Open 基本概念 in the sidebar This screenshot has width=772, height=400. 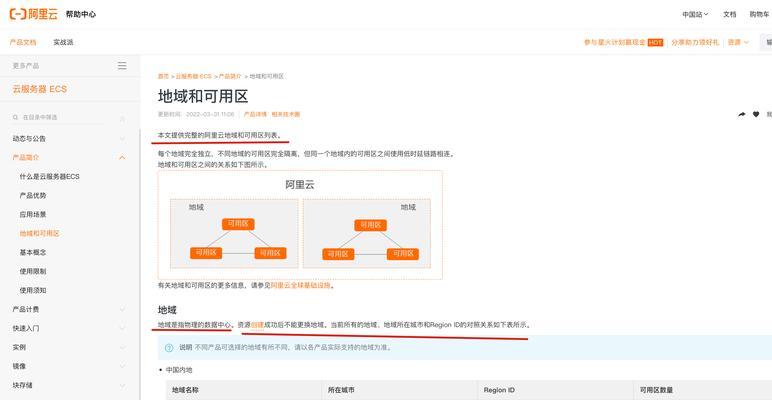click(x=33, y=252)
